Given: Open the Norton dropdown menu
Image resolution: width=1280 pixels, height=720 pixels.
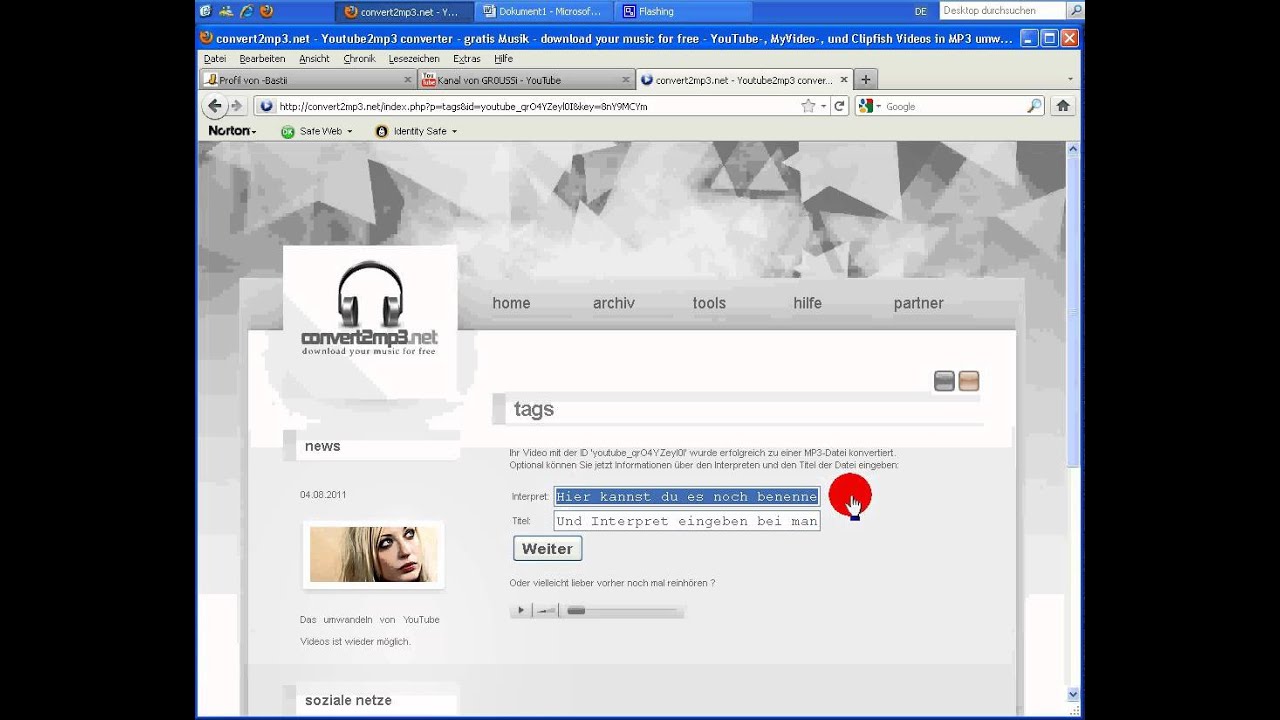Looking at the screenshot, I should (x=232, y=131).
